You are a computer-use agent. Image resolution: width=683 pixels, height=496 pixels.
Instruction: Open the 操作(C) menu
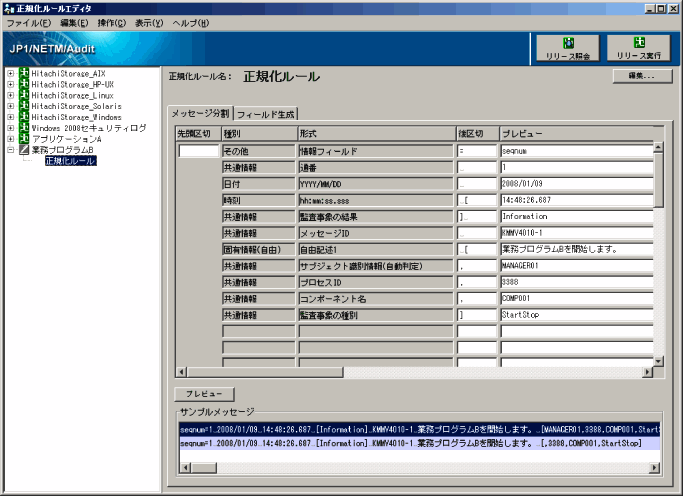[112, 22]
